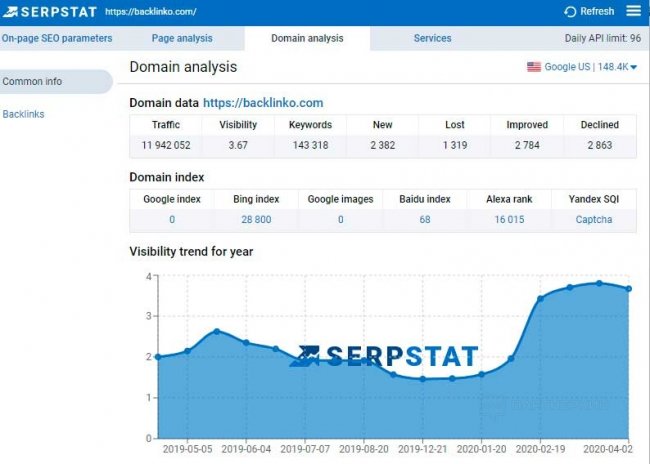
Task: Click the Keywords value 143 318
Action: click(x=309, y=146)
